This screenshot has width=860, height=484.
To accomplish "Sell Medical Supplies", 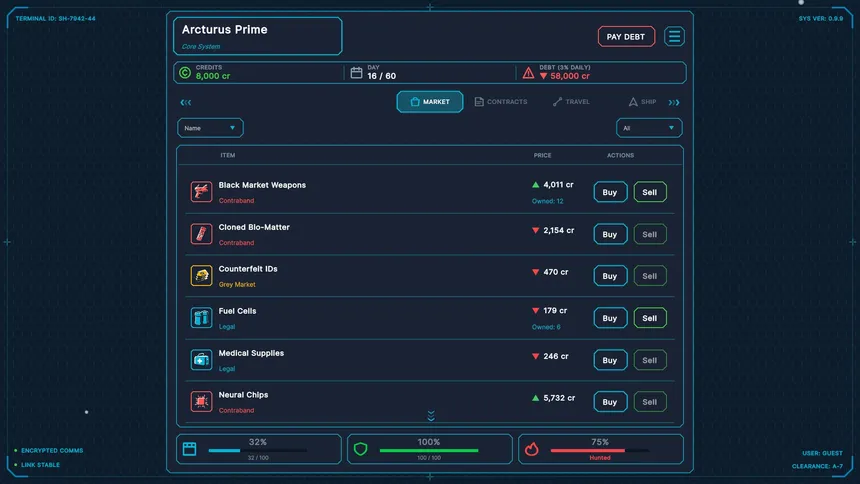I will coord(650,360).
